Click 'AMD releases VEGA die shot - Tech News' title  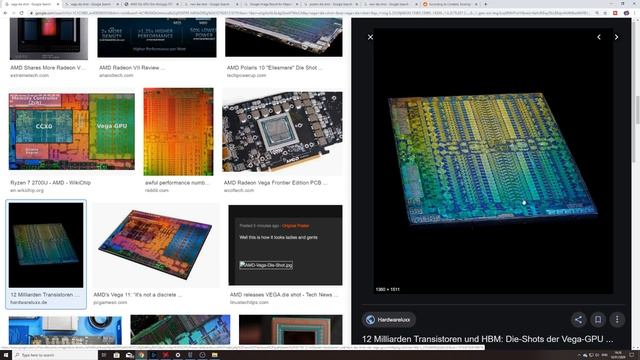284,295
